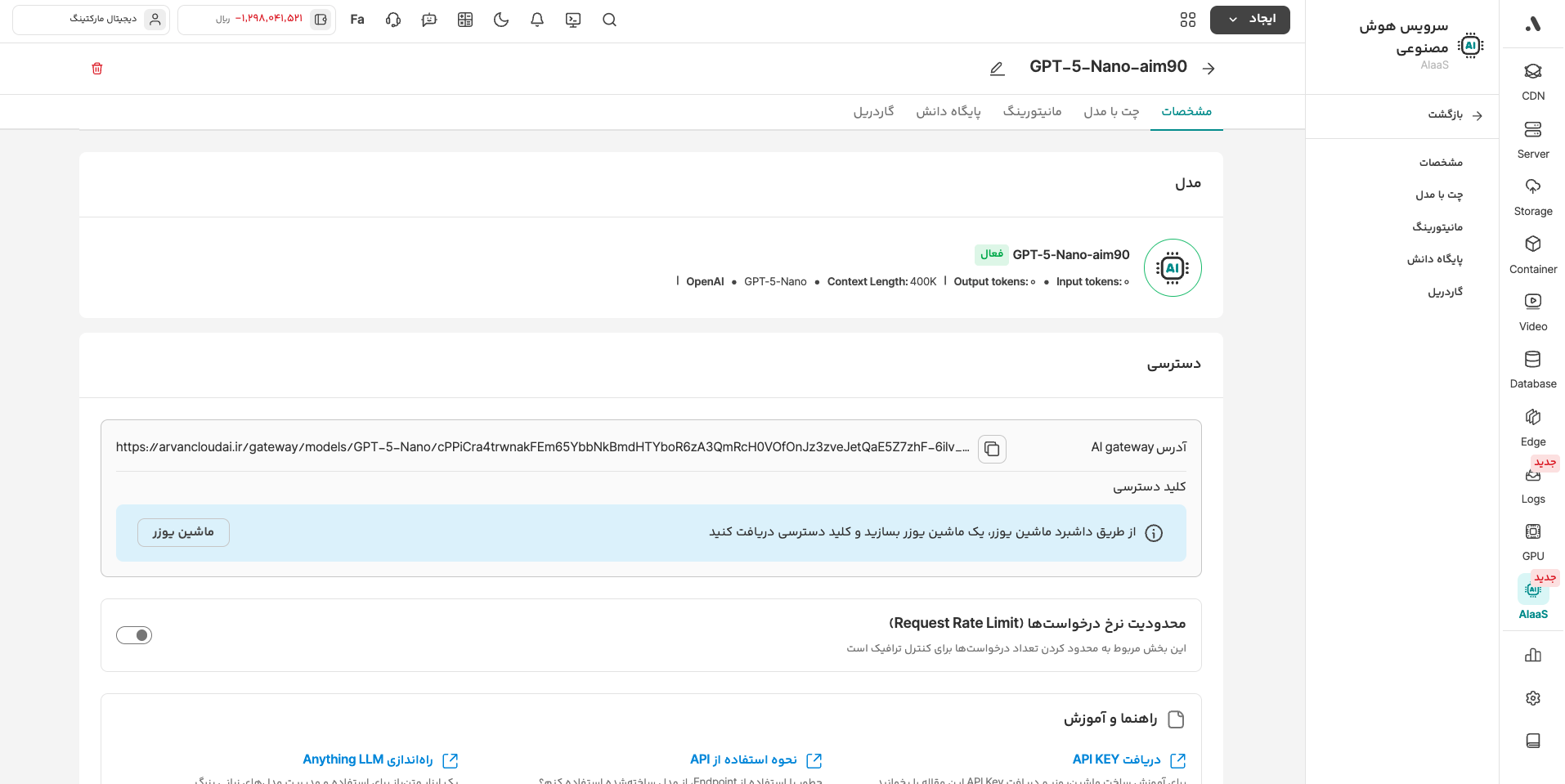The image size is (1565, 784).
Task: Switch to the چت با مدل tab
Action: (1111, 111)
